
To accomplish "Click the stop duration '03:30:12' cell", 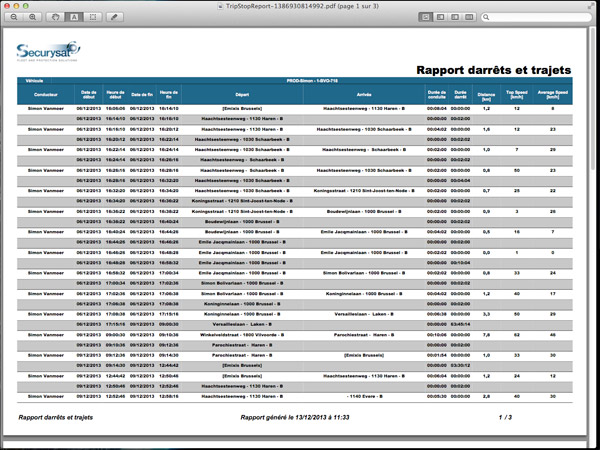I will pyautogui.click(x=460, y=365).
